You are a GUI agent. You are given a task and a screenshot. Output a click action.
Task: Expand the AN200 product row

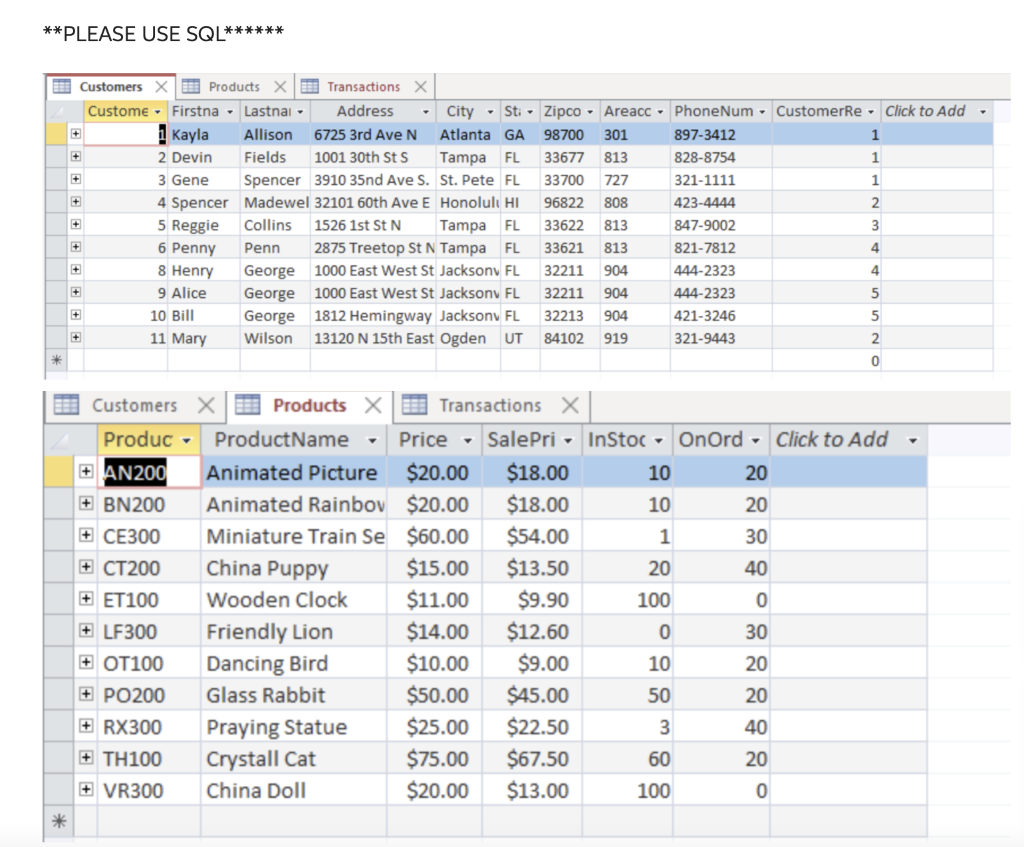86,471
